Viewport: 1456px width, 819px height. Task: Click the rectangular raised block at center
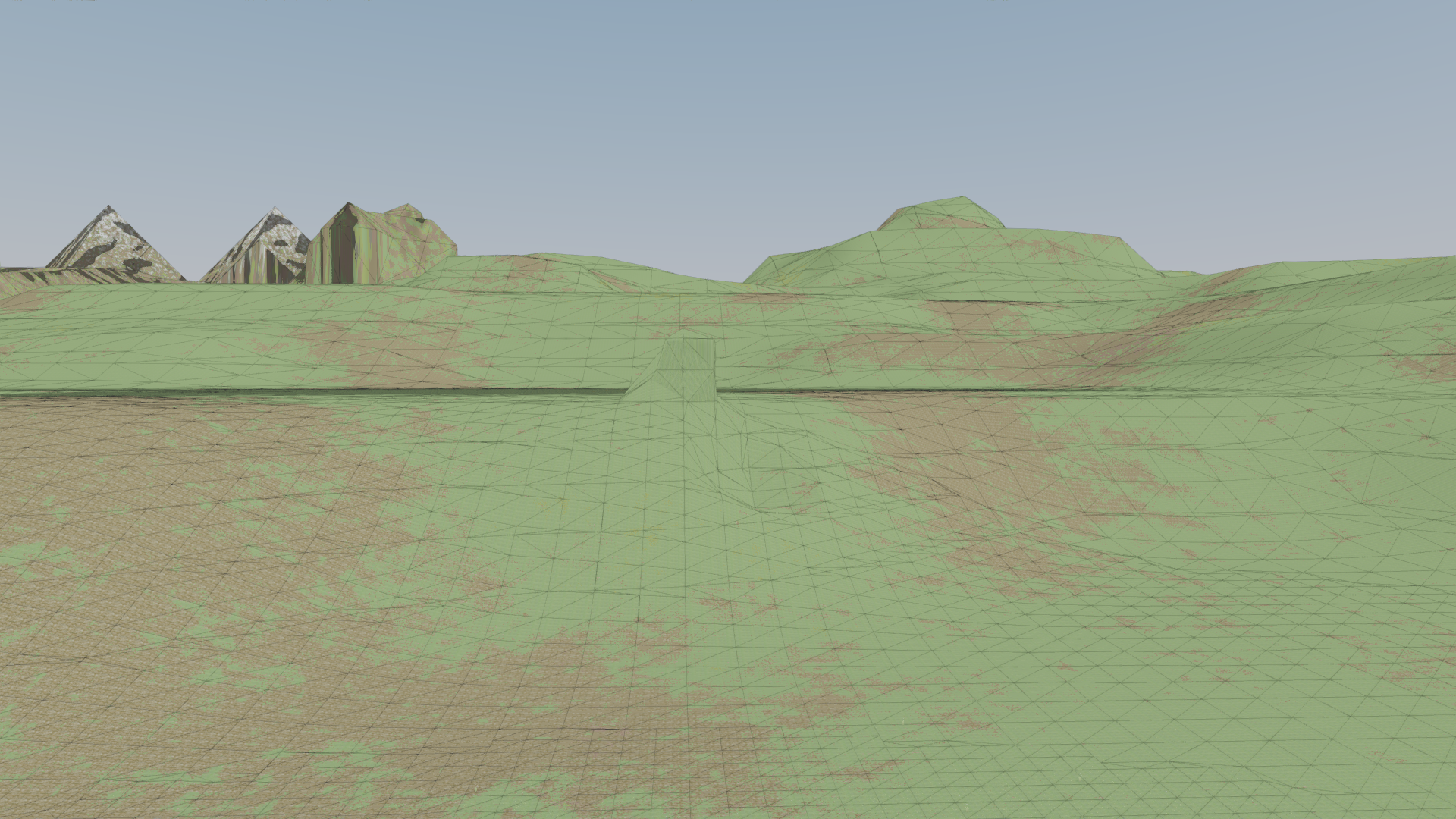click(x=699, y=369)
